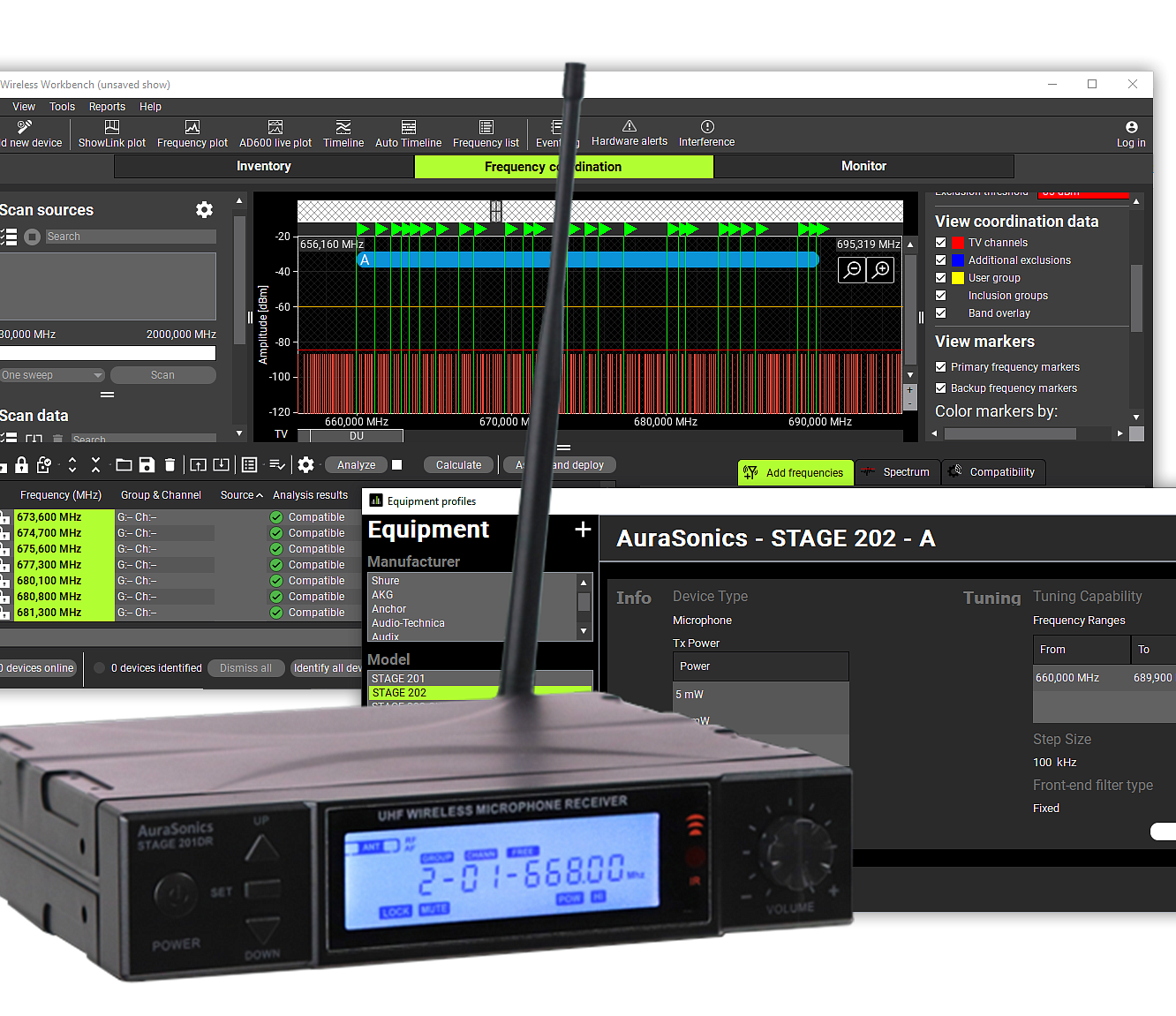Open the View menu

click(24, 107)
